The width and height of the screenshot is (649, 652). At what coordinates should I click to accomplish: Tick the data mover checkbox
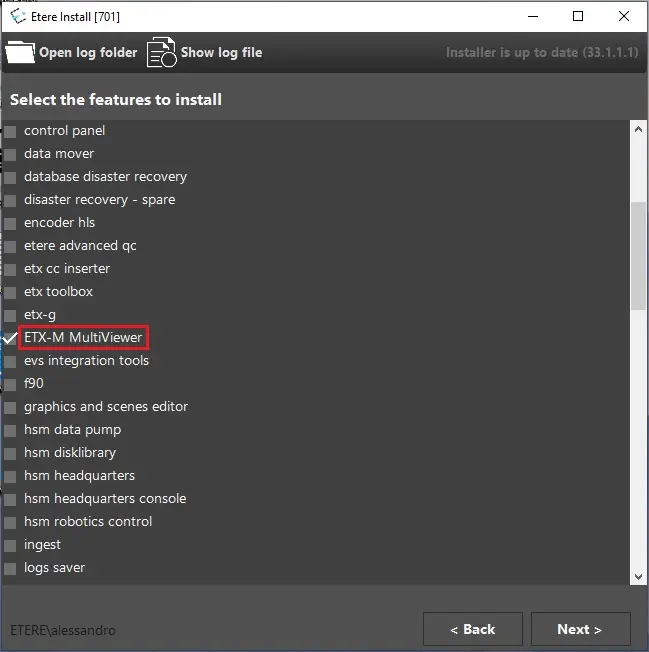coord(10,154)
